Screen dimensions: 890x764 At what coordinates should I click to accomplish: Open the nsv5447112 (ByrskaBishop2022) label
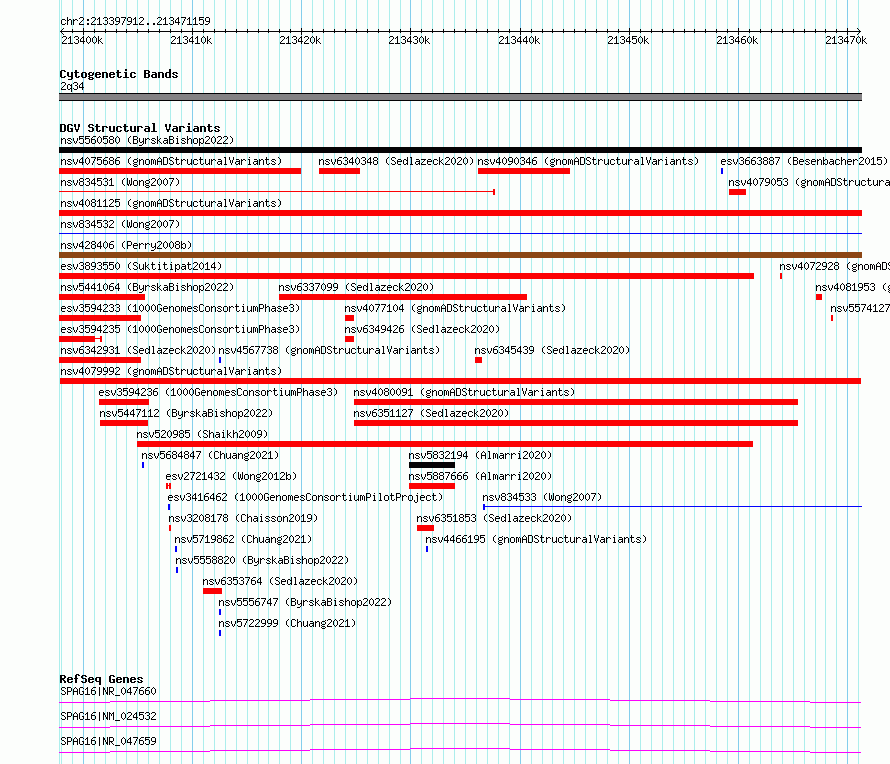[x=186, y=413]
